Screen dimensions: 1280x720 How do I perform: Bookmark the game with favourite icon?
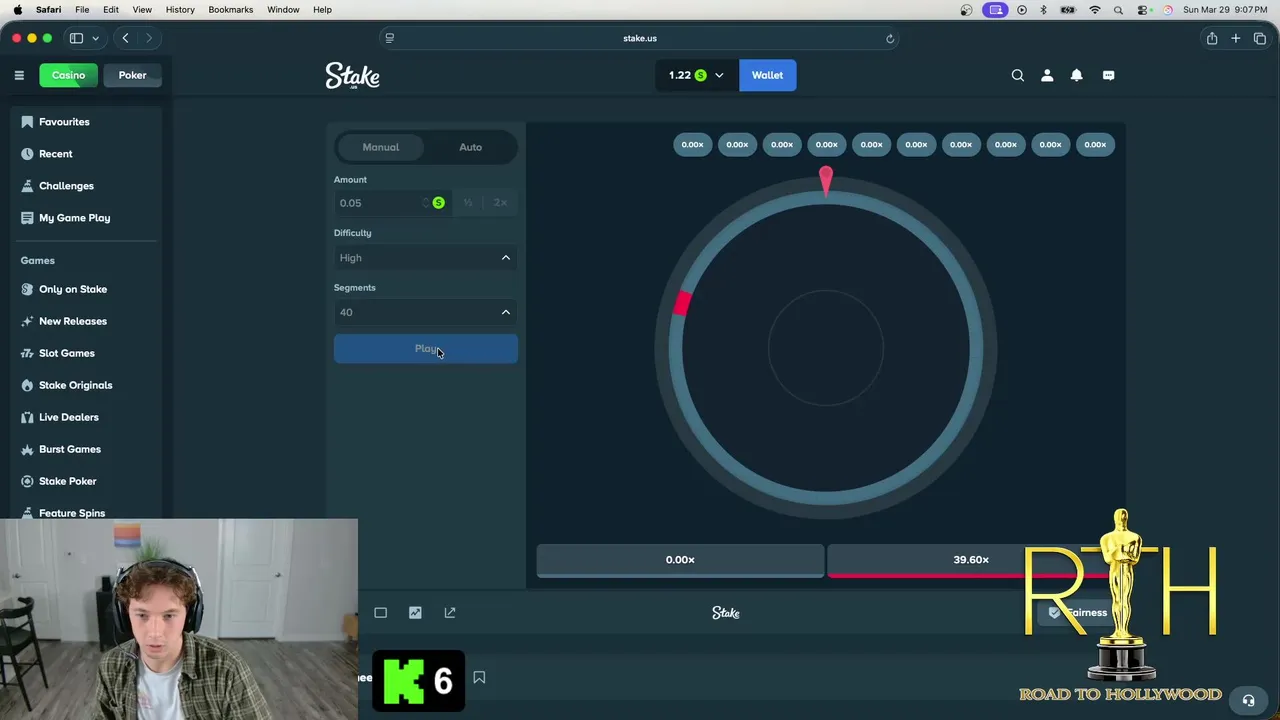tap(479, 677)
